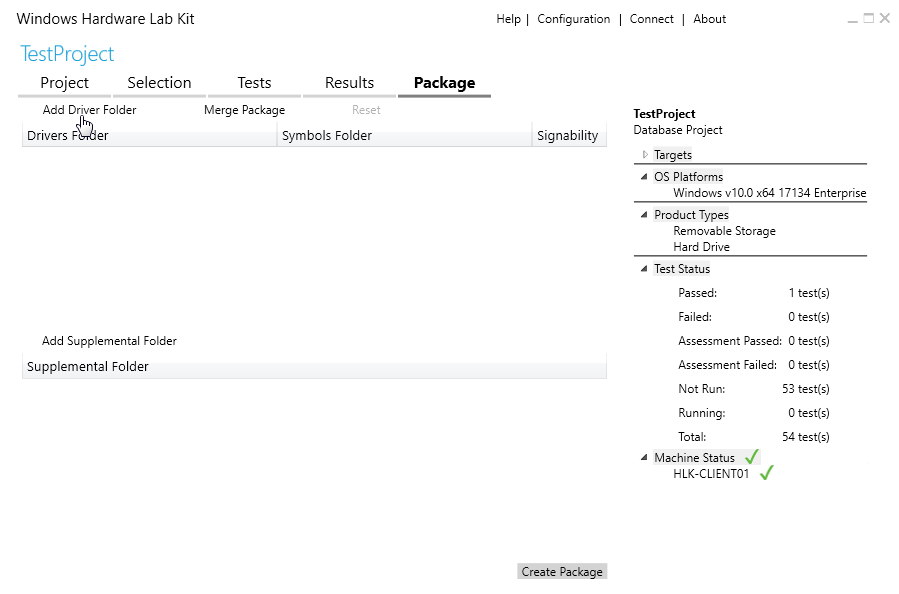This screenshot has height=594, width=899.
Task: Select the Removable Storage product type
Action: (x=724, y=231)
